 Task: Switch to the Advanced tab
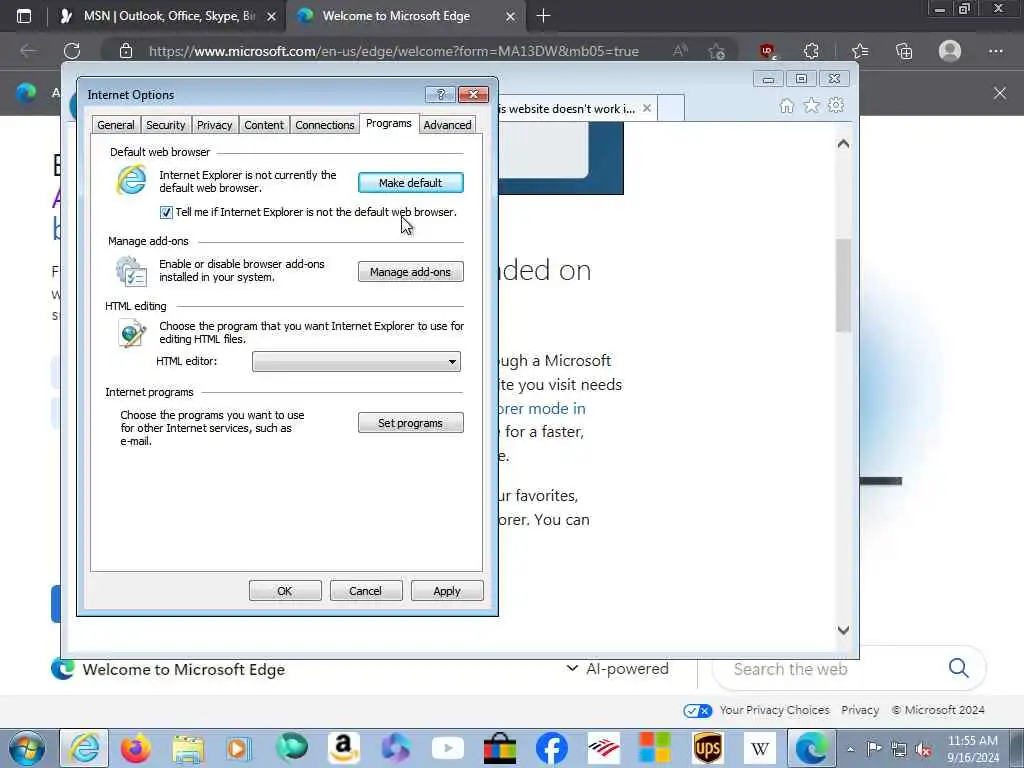coord(447,125)
